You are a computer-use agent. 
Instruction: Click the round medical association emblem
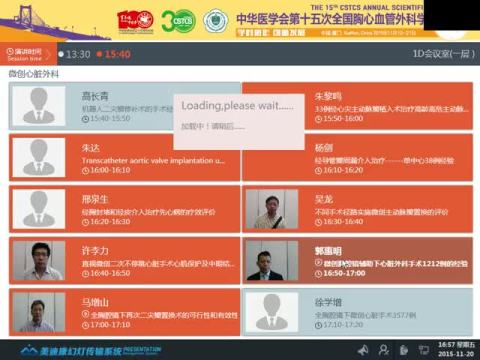(216, 21)
